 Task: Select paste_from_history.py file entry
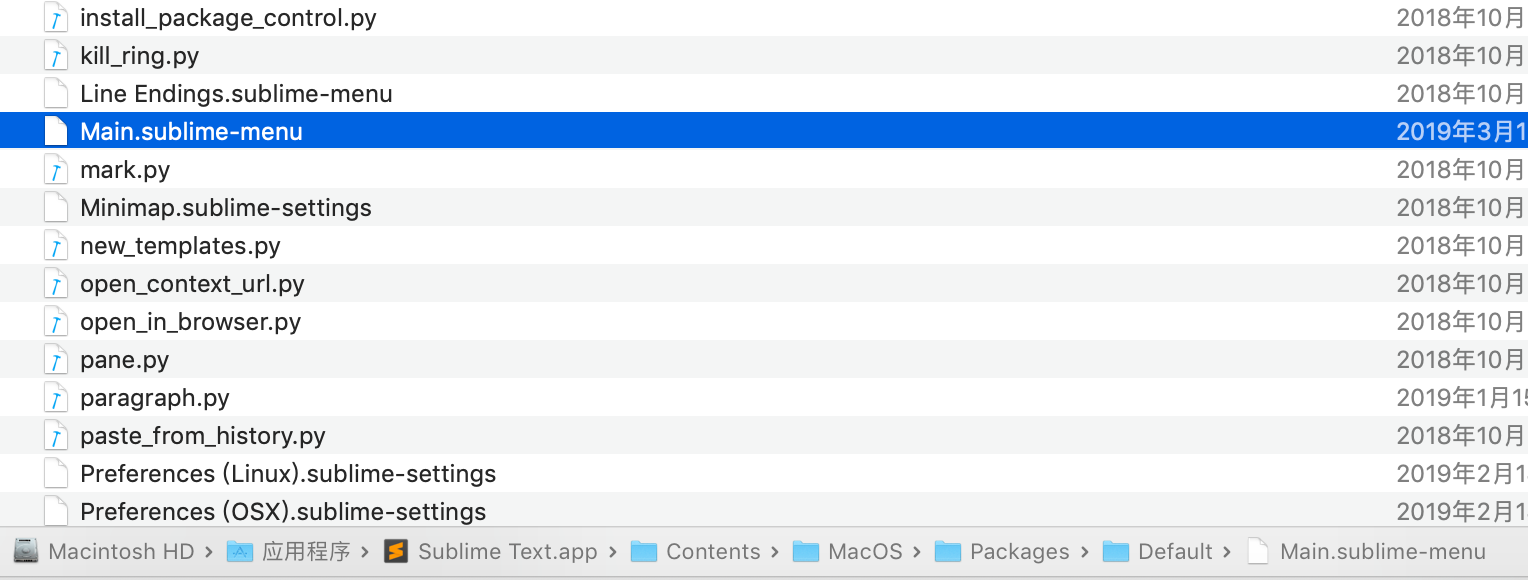[764, 436]
